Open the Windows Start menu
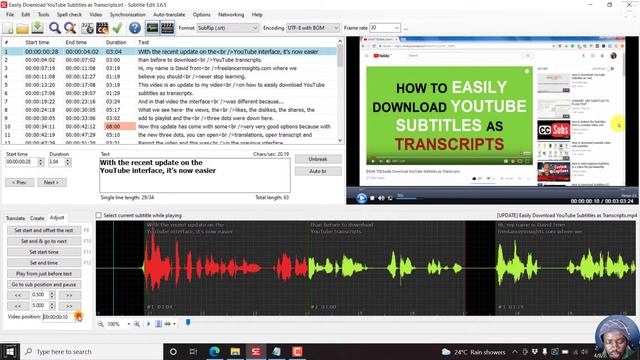640x360 pixels. point(10,351)
